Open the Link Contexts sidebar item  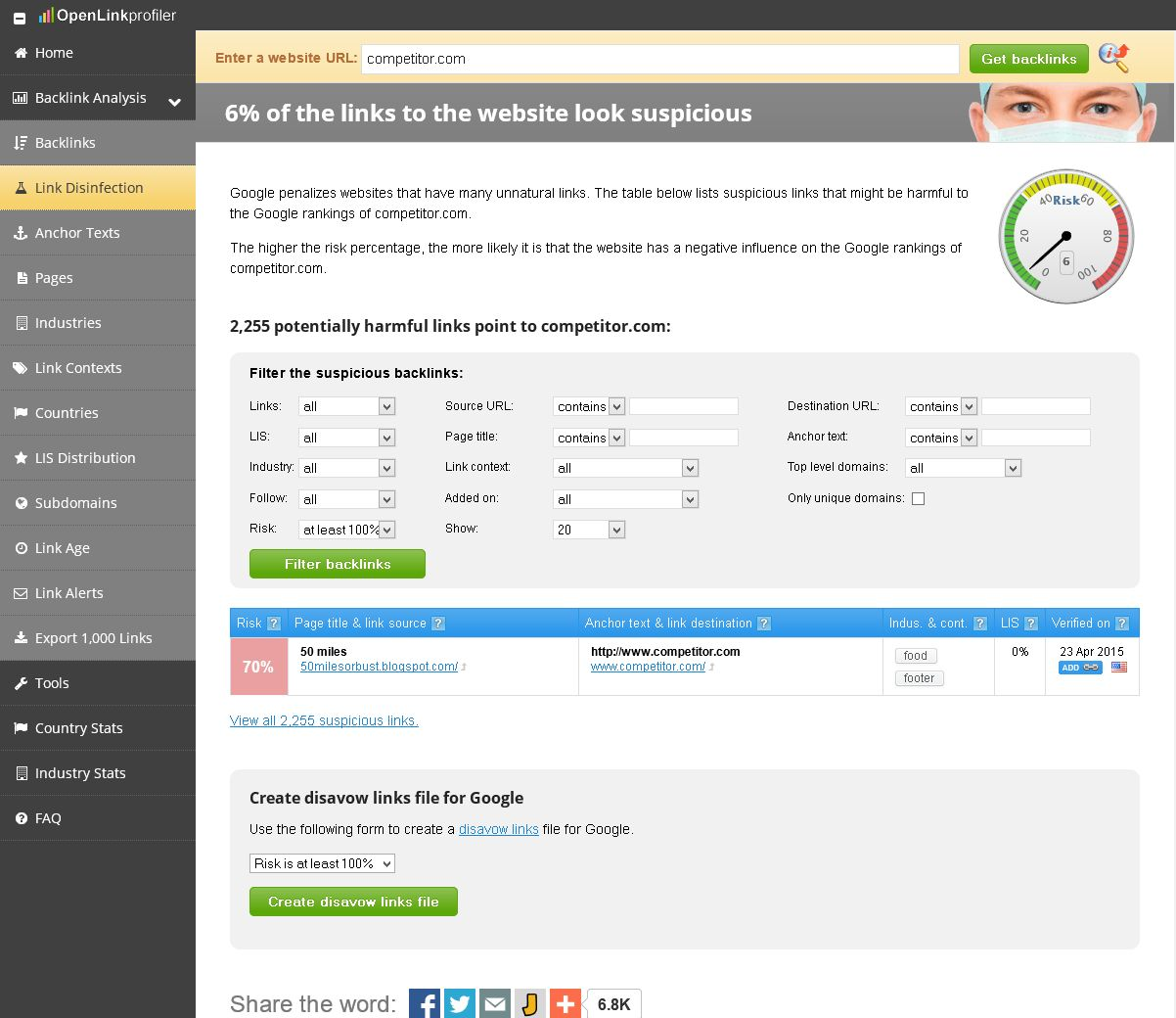[98, 368]
